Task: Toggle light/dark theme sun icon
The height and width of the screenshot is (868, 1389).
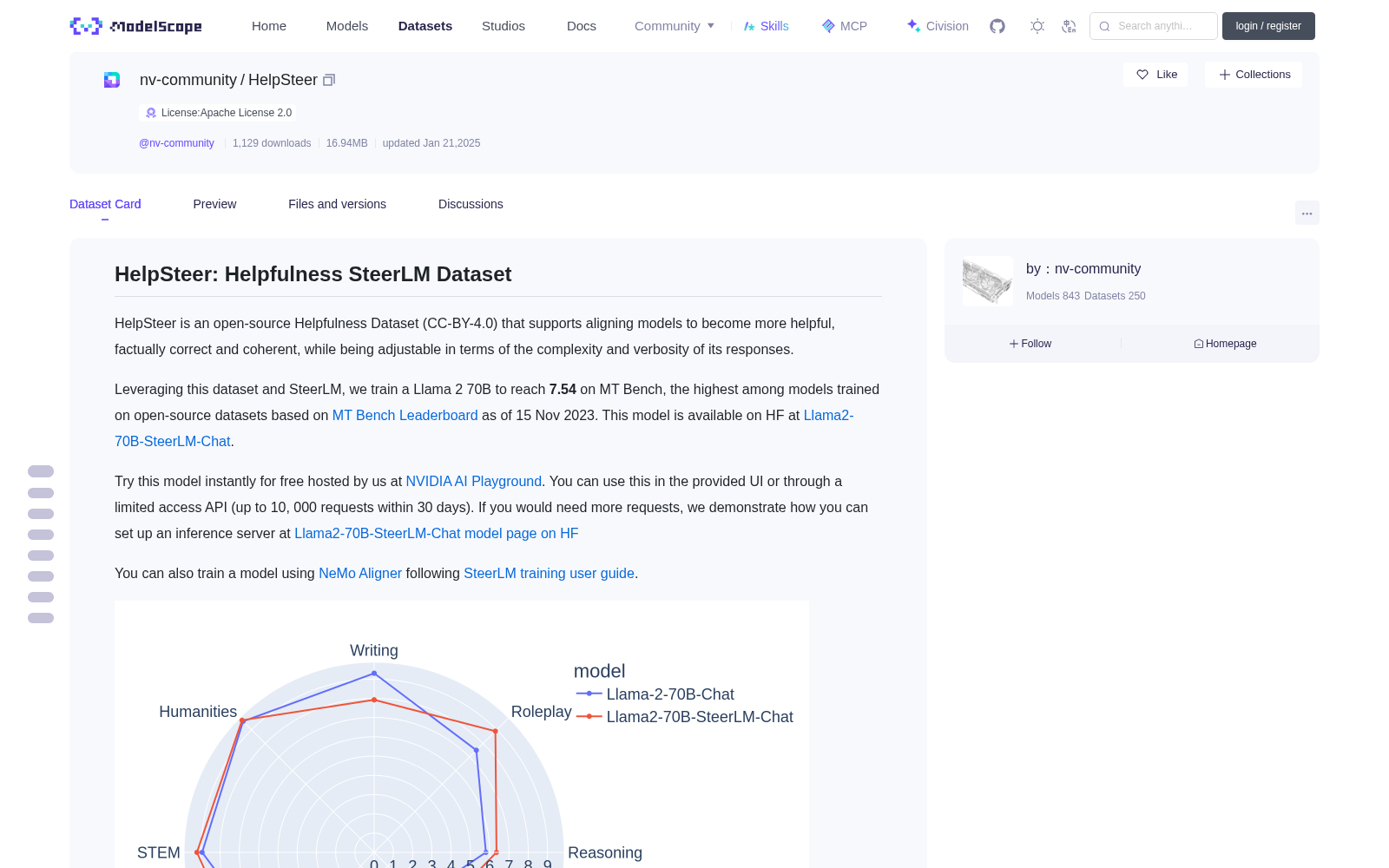Action: point(1037,26)
